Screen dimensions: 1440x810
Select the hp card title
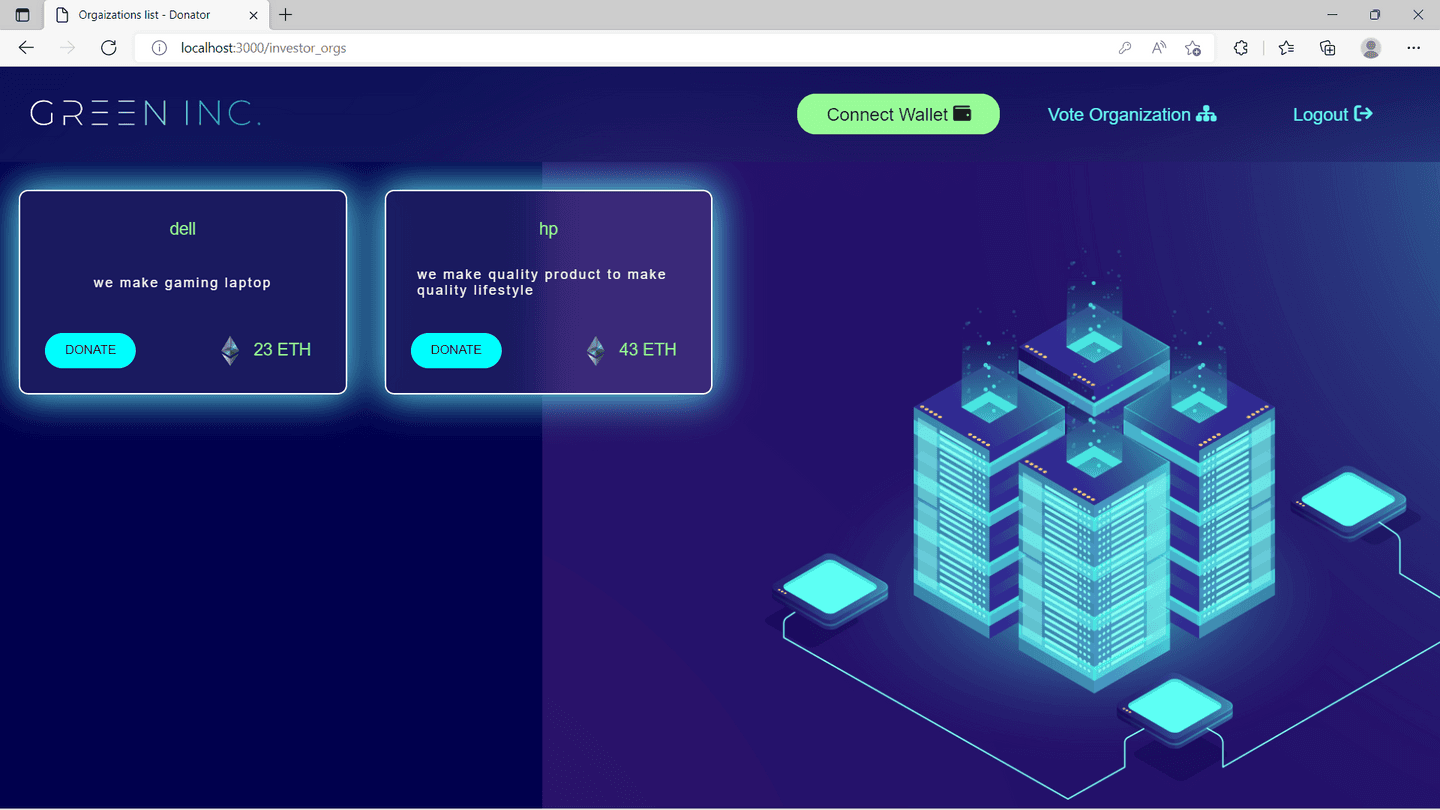click(548, 229)
